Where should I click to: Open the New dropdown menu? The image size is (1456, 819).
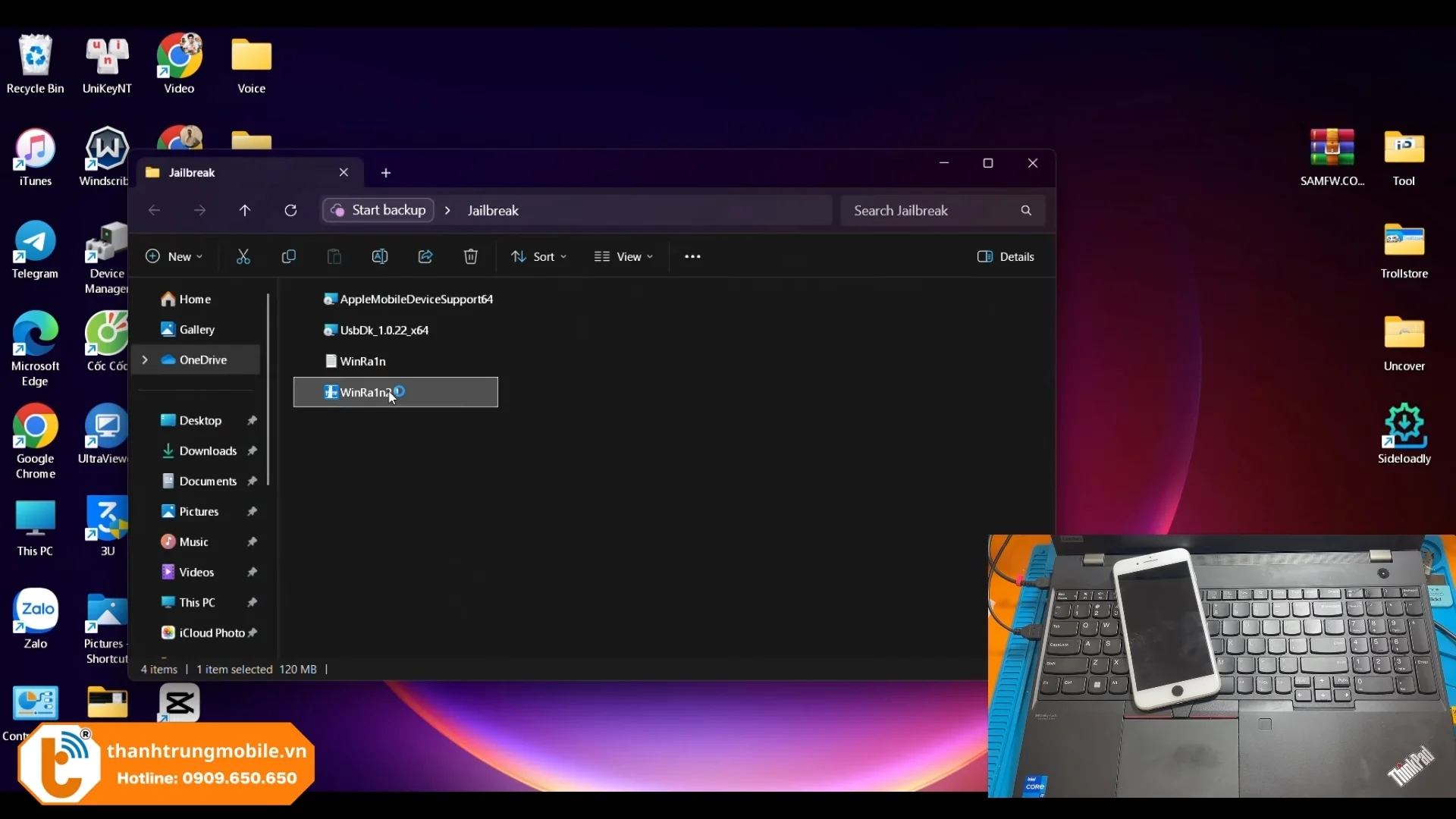tap(174, 257)
